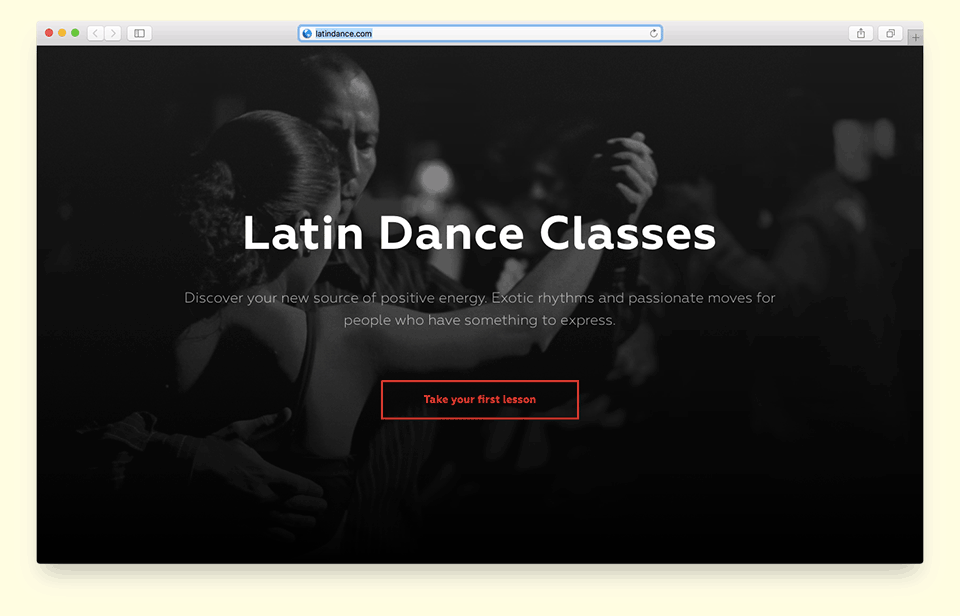
Task: Select the "Latin Dance Classes" heading
Action: coord(480,233)
